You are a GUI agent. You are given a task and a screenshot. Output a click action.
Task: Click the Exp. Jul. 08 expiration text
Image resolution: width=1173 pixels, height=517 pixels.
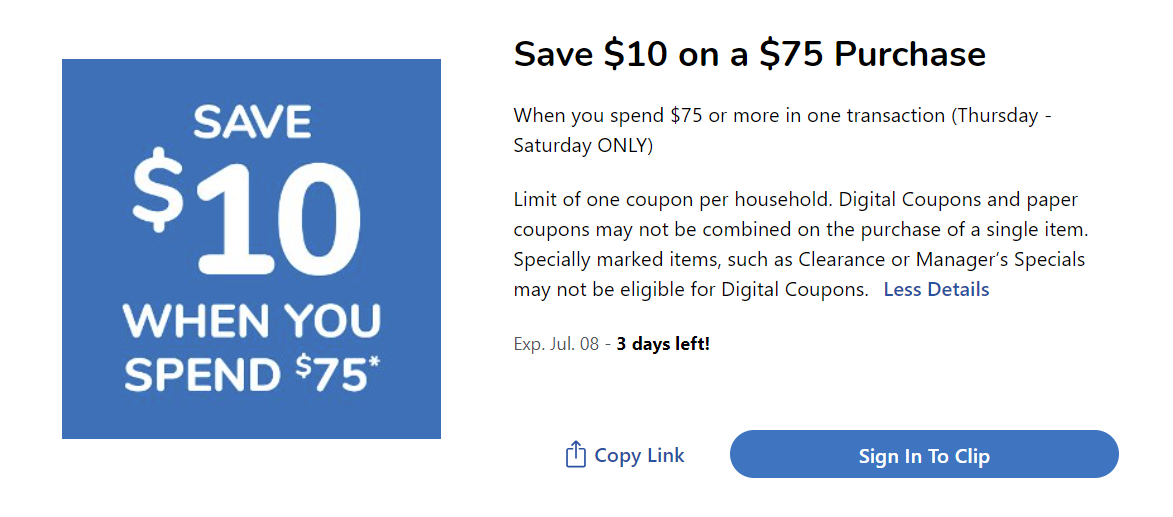point(557,345)
